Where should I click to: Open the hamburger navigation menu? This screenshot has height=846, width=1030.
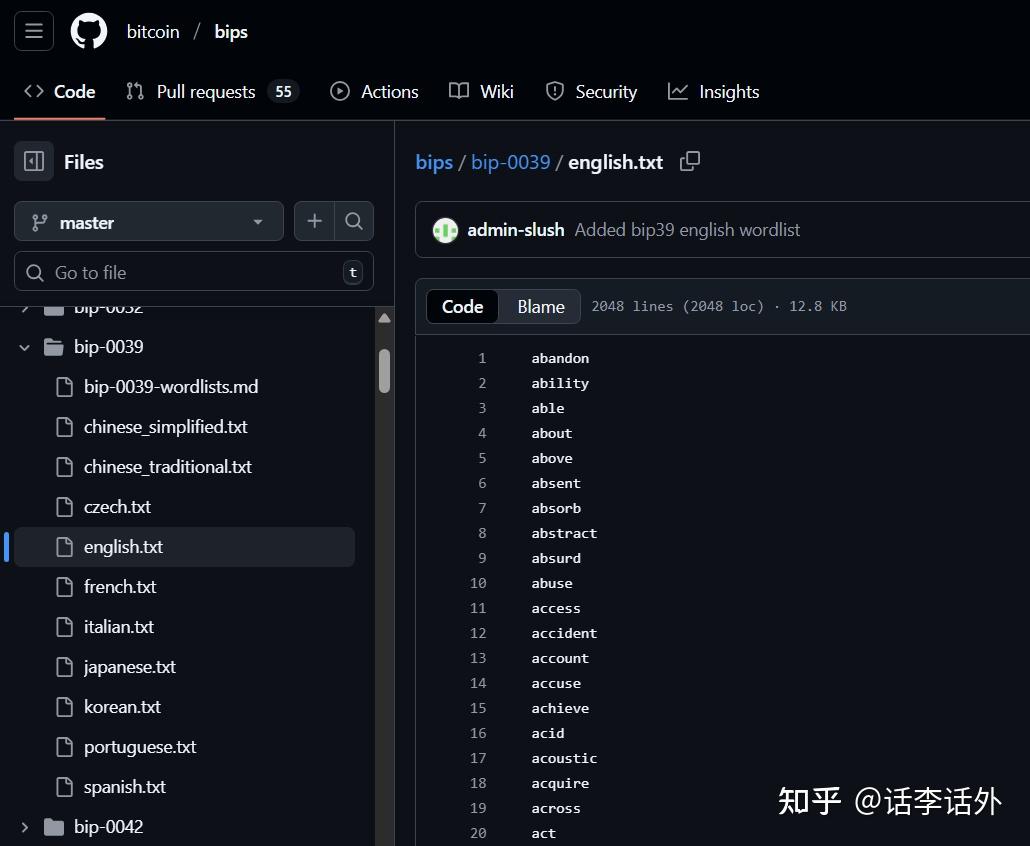[34, 31]
